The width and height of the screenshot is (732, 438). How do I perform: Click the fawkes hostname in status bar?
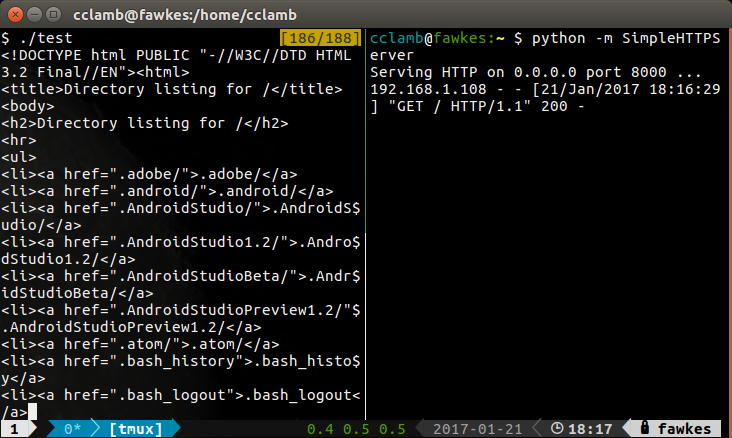coord(684,429)
